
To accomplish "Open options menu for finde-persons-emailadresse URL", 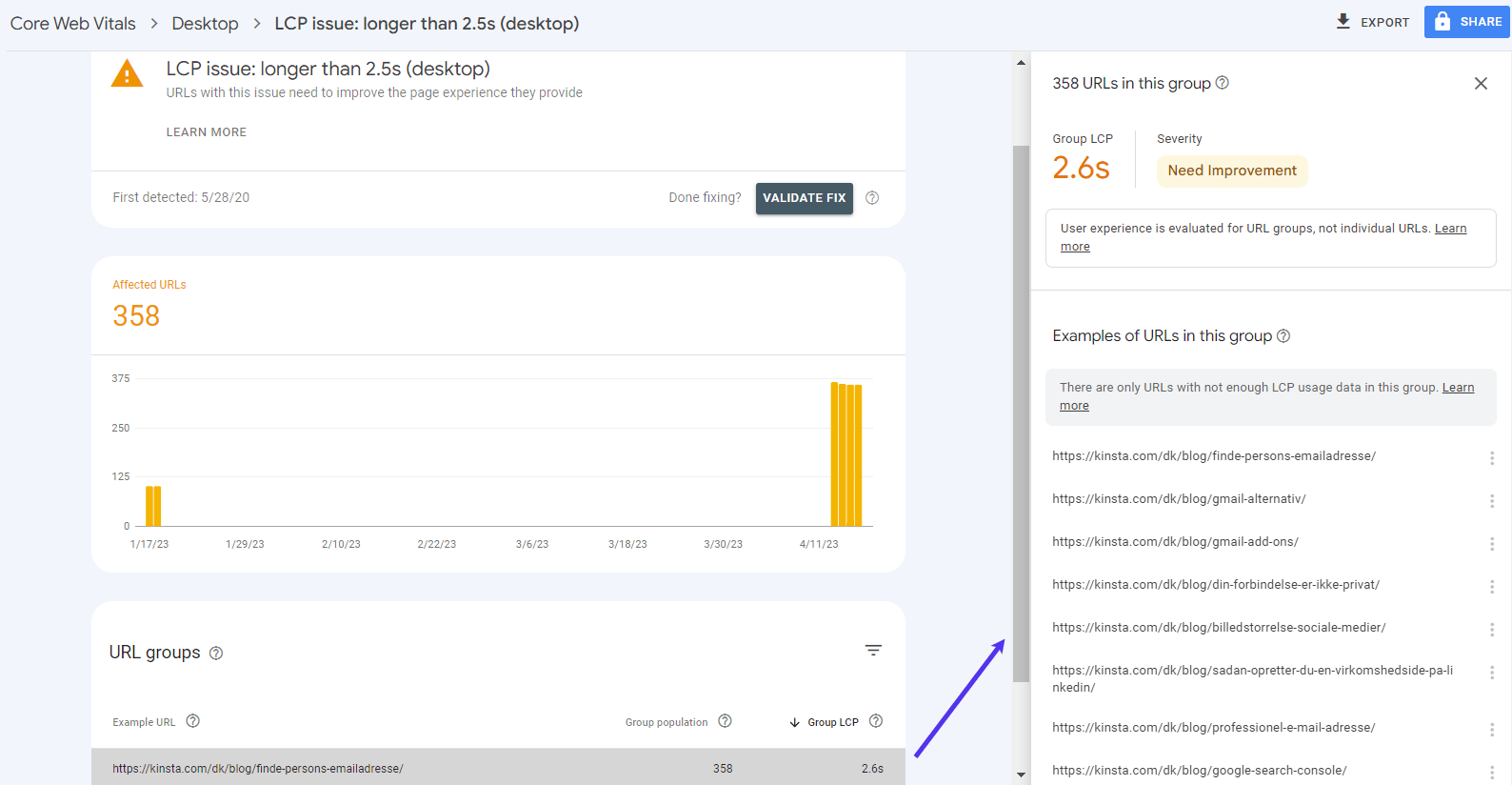I will (1491, 458).
